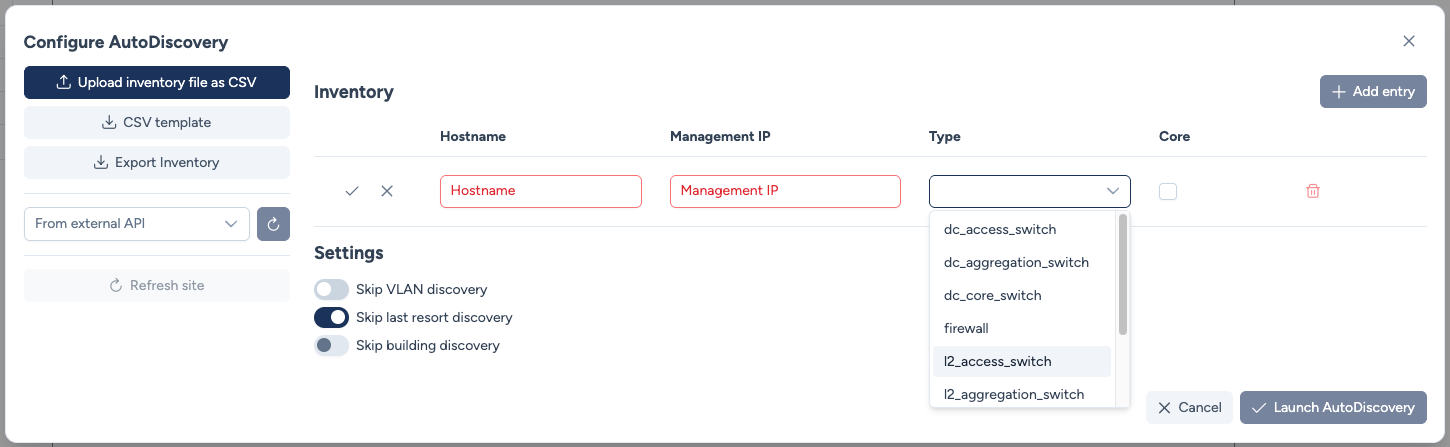The height and width of the screenshot is (447, 1450).
Task: Open the From external API dropdown
Action: click(137, 224)
